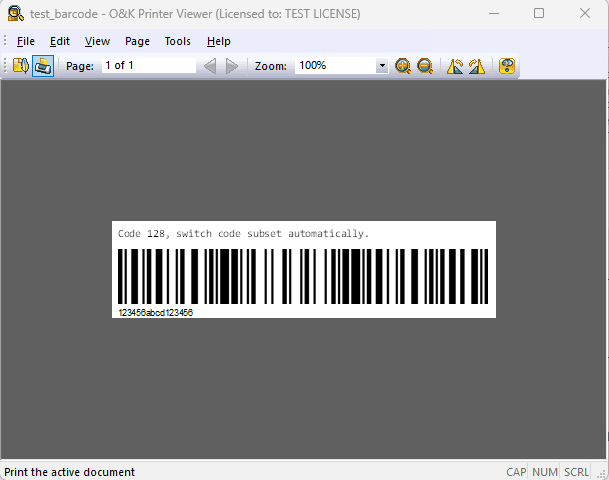609x480 pixels.
Task: Click the Open document toolbar icon
Action: pos(21,66)
